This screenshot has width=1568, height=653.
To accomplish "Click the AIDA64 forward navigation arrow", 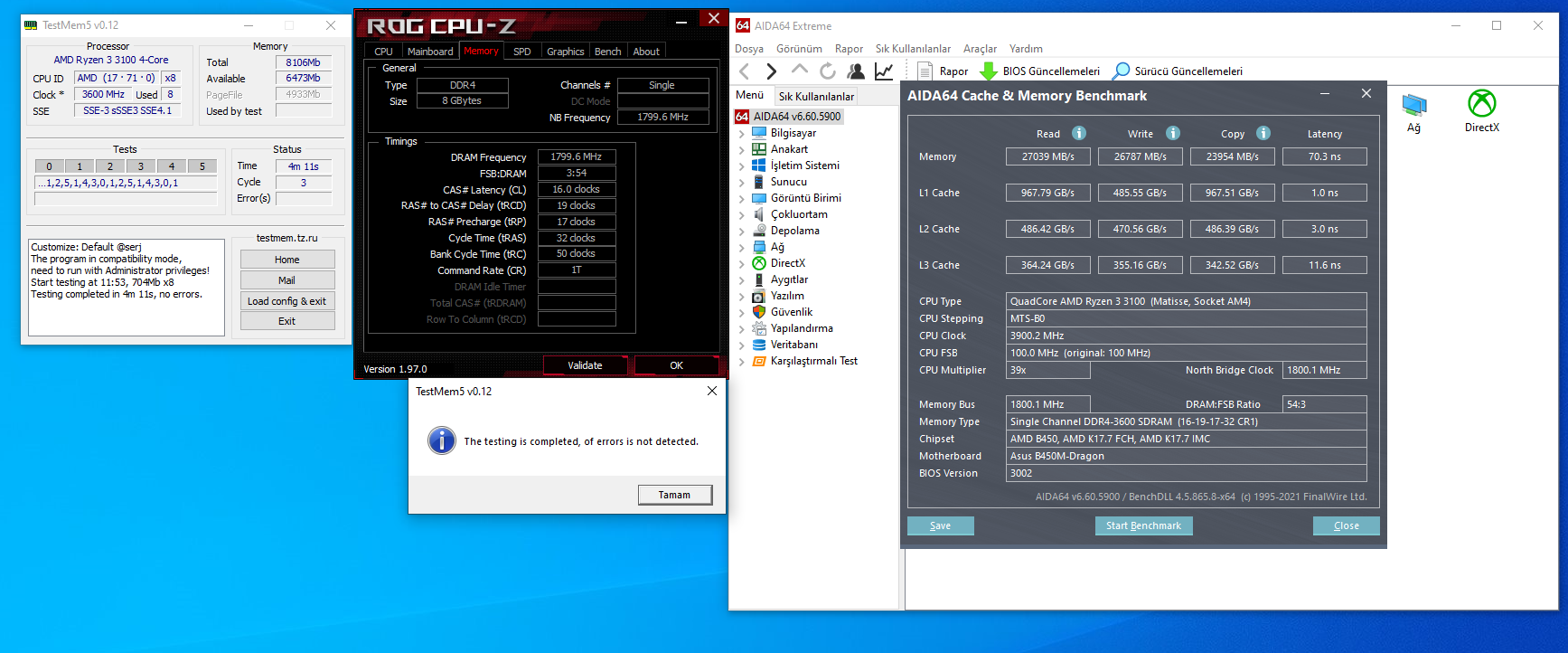I will point(771,71).
